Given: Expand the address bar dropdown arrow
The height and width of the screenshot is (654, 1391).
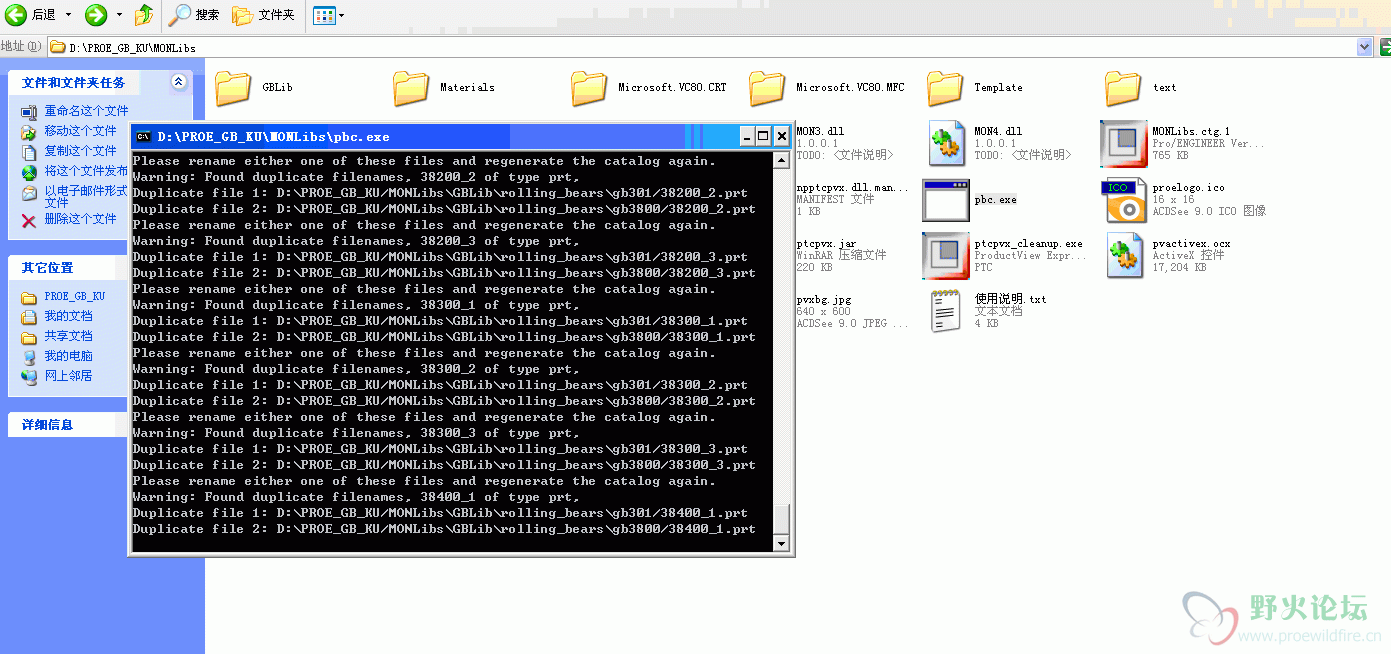Looking at the screenshot, I should 1365,47.
